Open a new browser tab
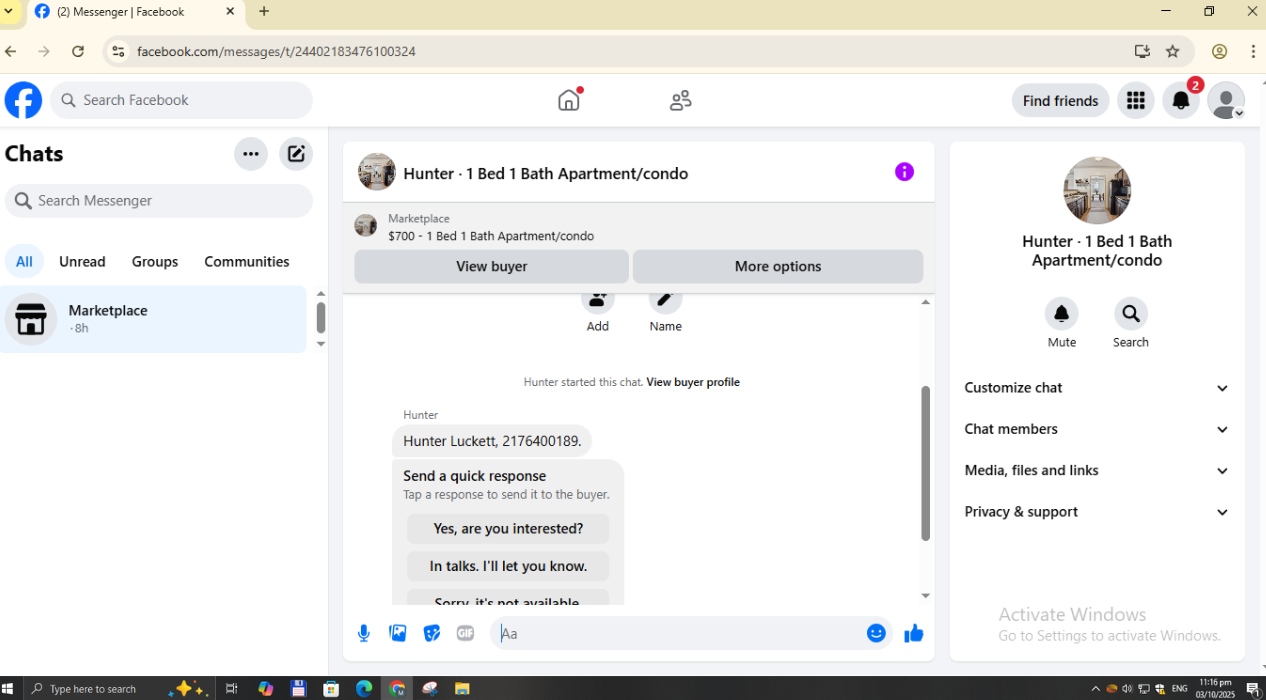The width and height of the screenshot is (1266, 700). coord(264,12)
